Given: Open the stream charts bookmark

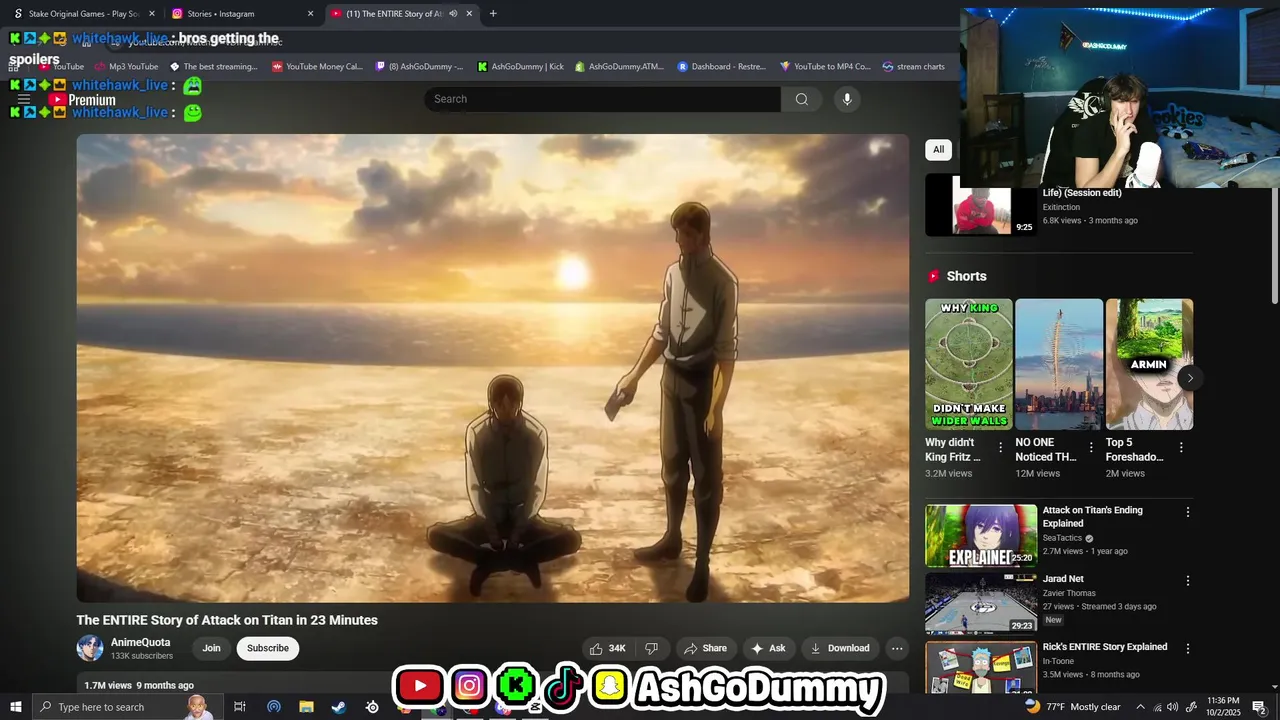Looking at the screenshot, I should [x=913, y=67].
